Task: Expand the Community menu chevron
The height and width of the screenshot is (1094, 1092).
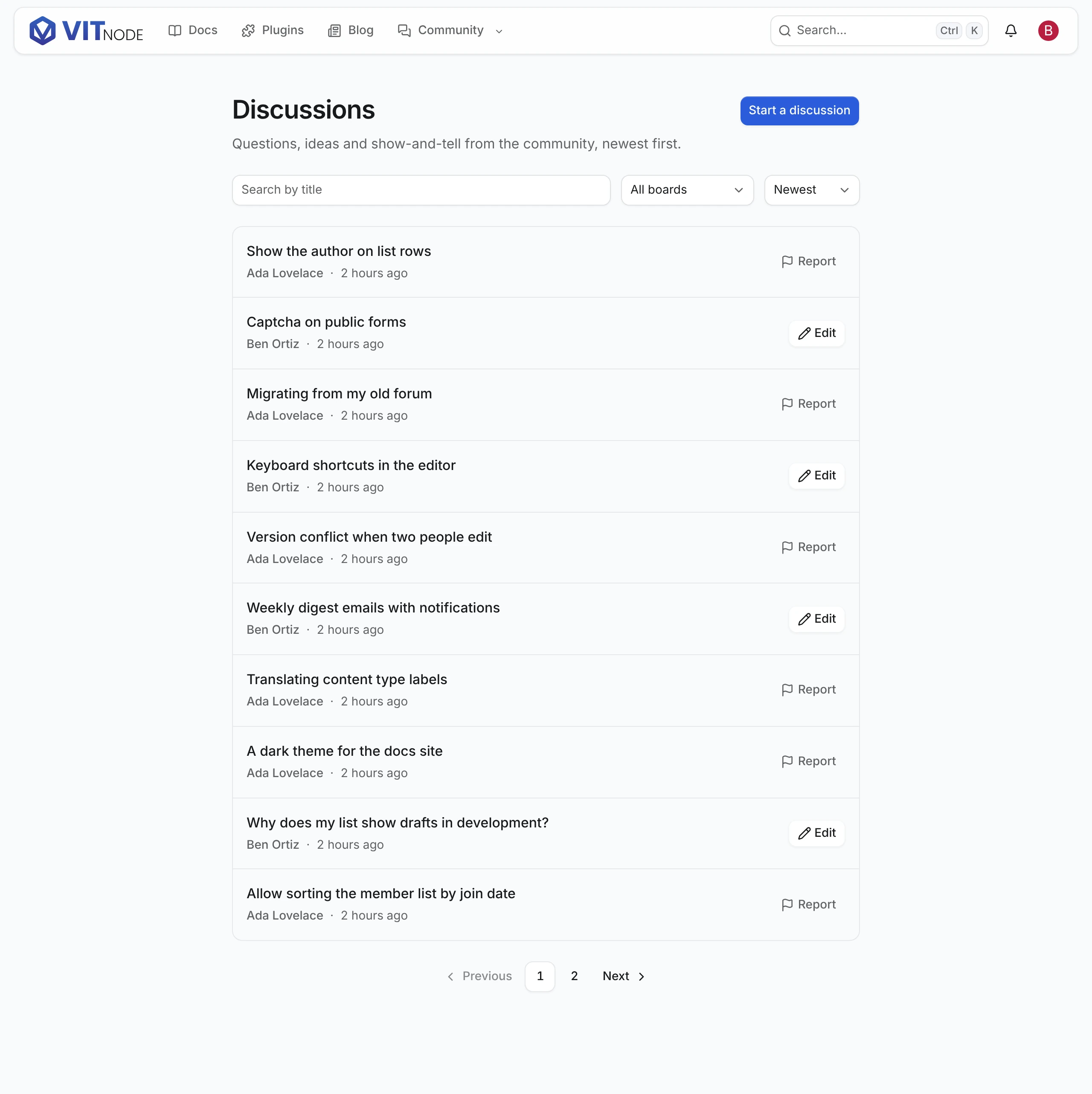Action: coord(498,31)
